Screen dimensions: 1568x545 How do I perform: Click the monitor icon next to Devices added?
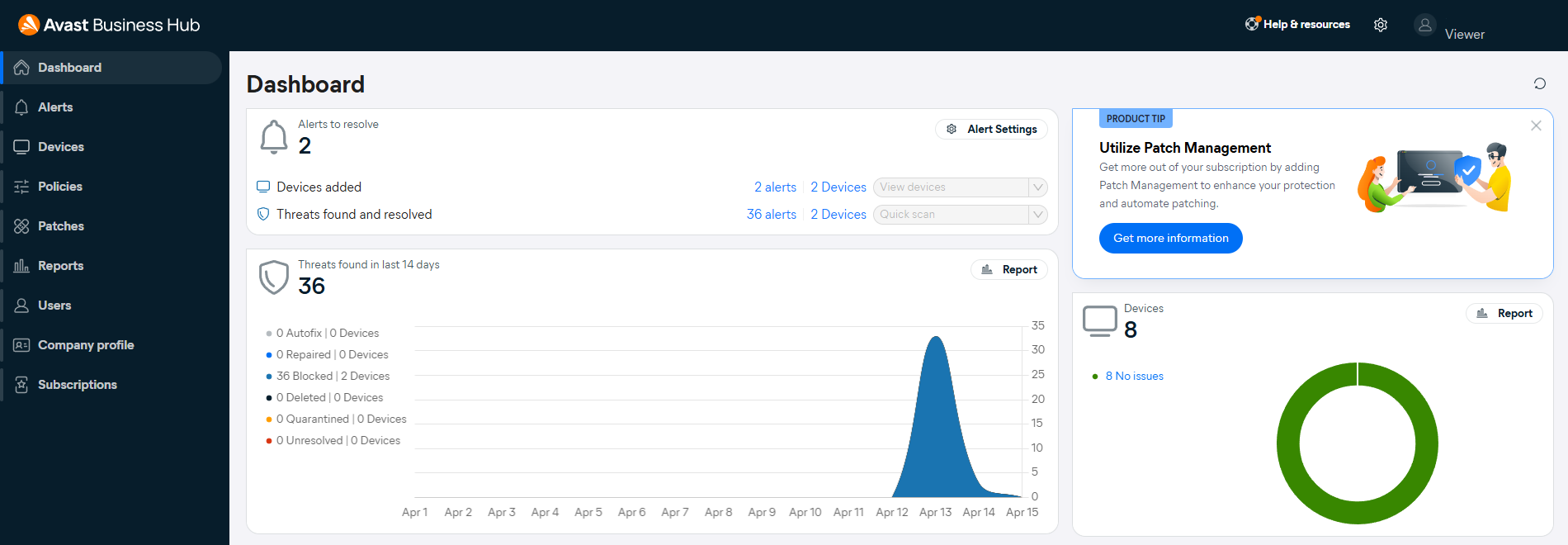point(263,187)
